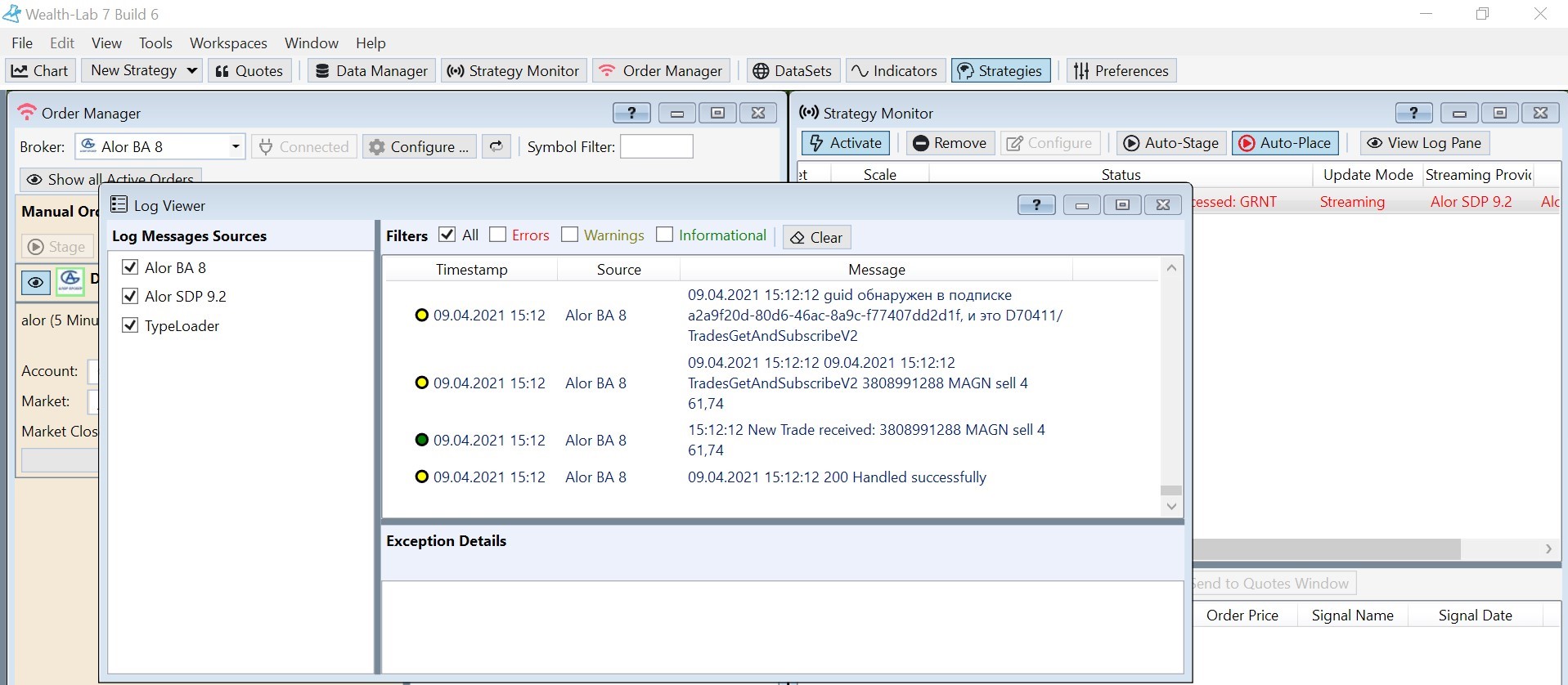Expand the New Strategy dropdown arrow
Viewport: 1568px width, 685px height.
(192, 70)
